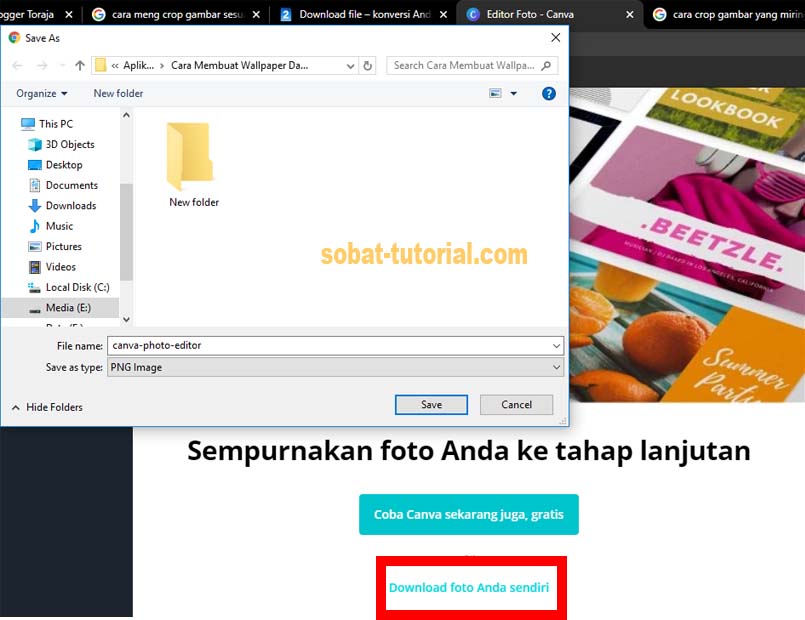This screenshot has width=805, height=620.
Task: Click the Download foto Anda sendiri link
Action: [469, 589]
